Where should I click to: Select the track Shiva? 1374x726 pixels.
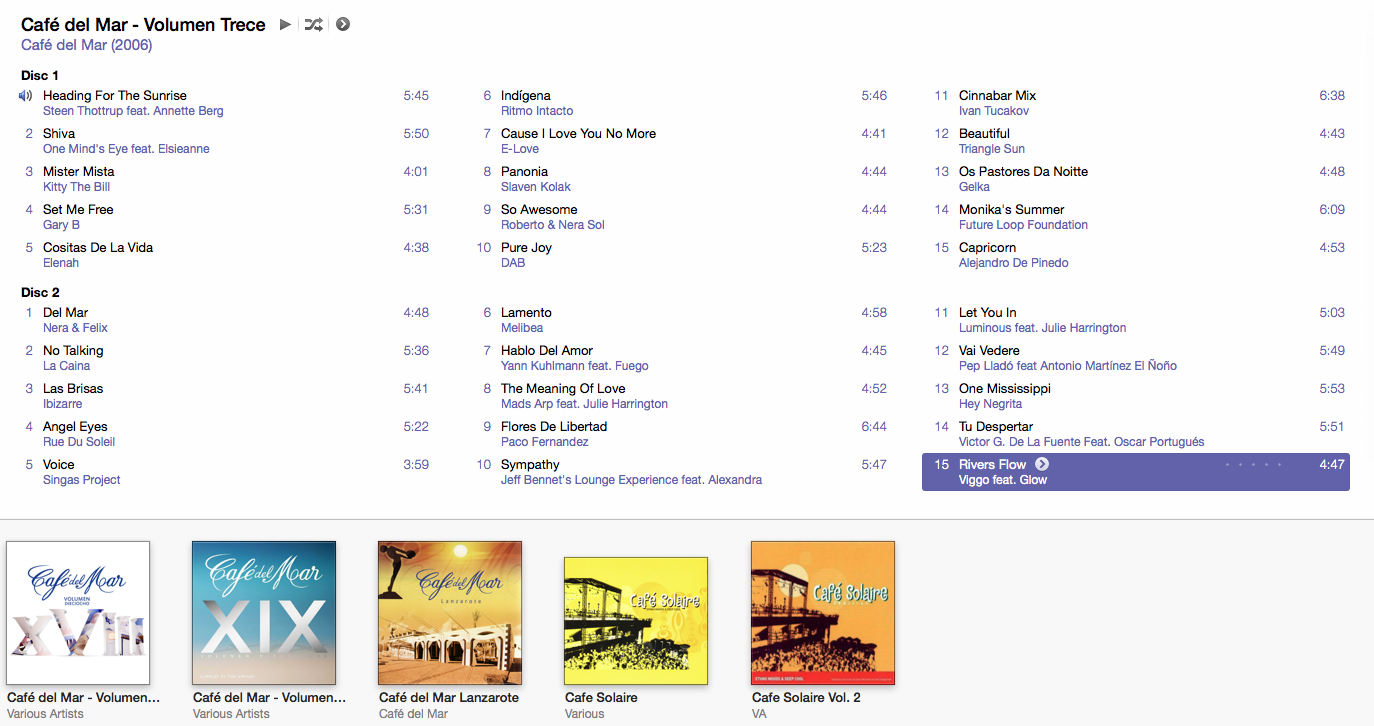tap(59, 133)
